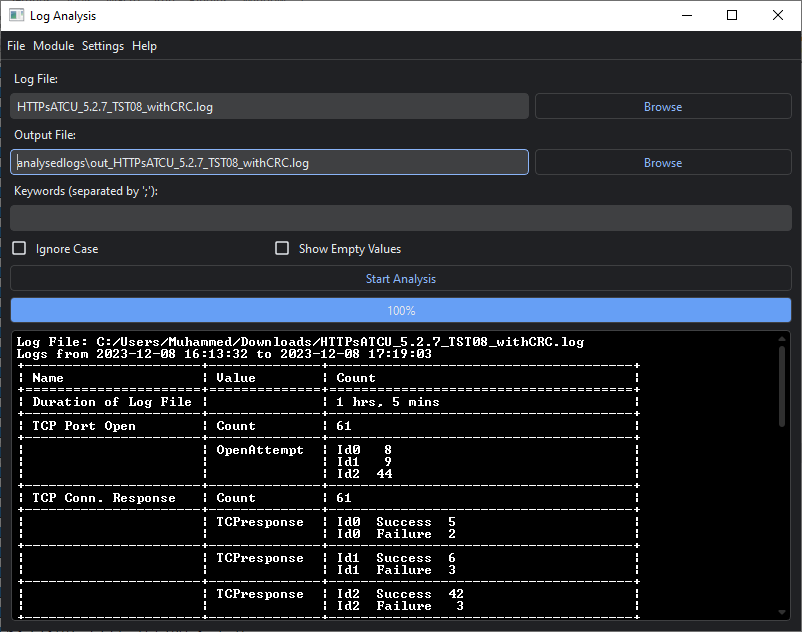
Task: Click the 'Id2 44' count entry
Action: pyautogui.click(x=364, y=474)
